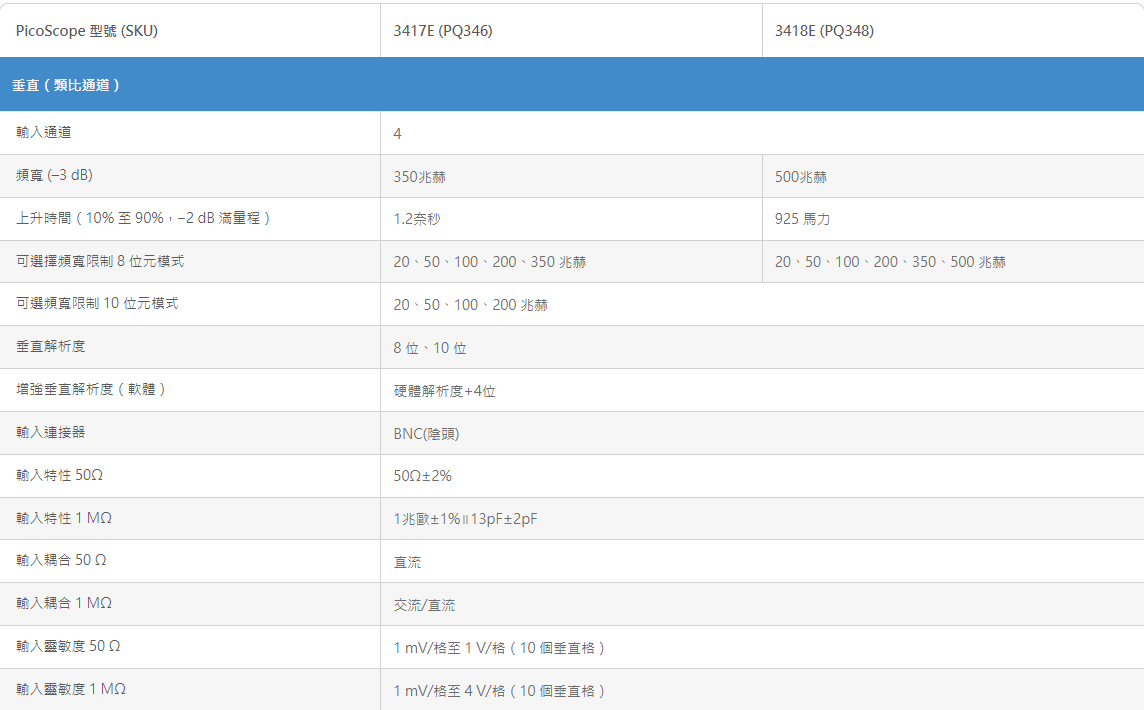The image size is (1144, 710).
Task: Click the '輸入通道' row label
Action: pos(44,132)
